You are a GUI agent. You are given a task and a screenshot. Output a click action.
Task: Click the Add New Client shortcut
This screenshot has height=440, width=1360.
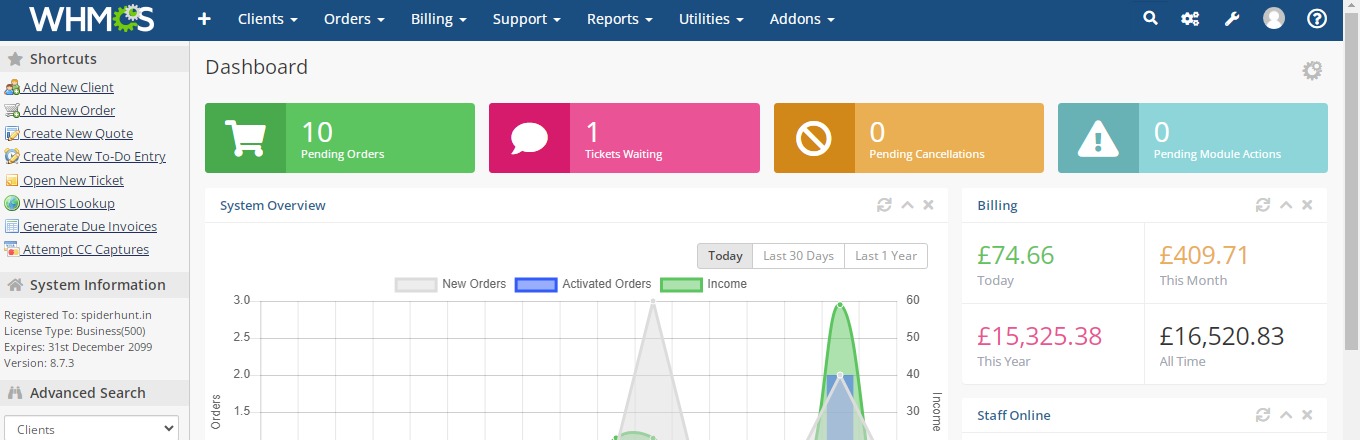tap(68, 87)
